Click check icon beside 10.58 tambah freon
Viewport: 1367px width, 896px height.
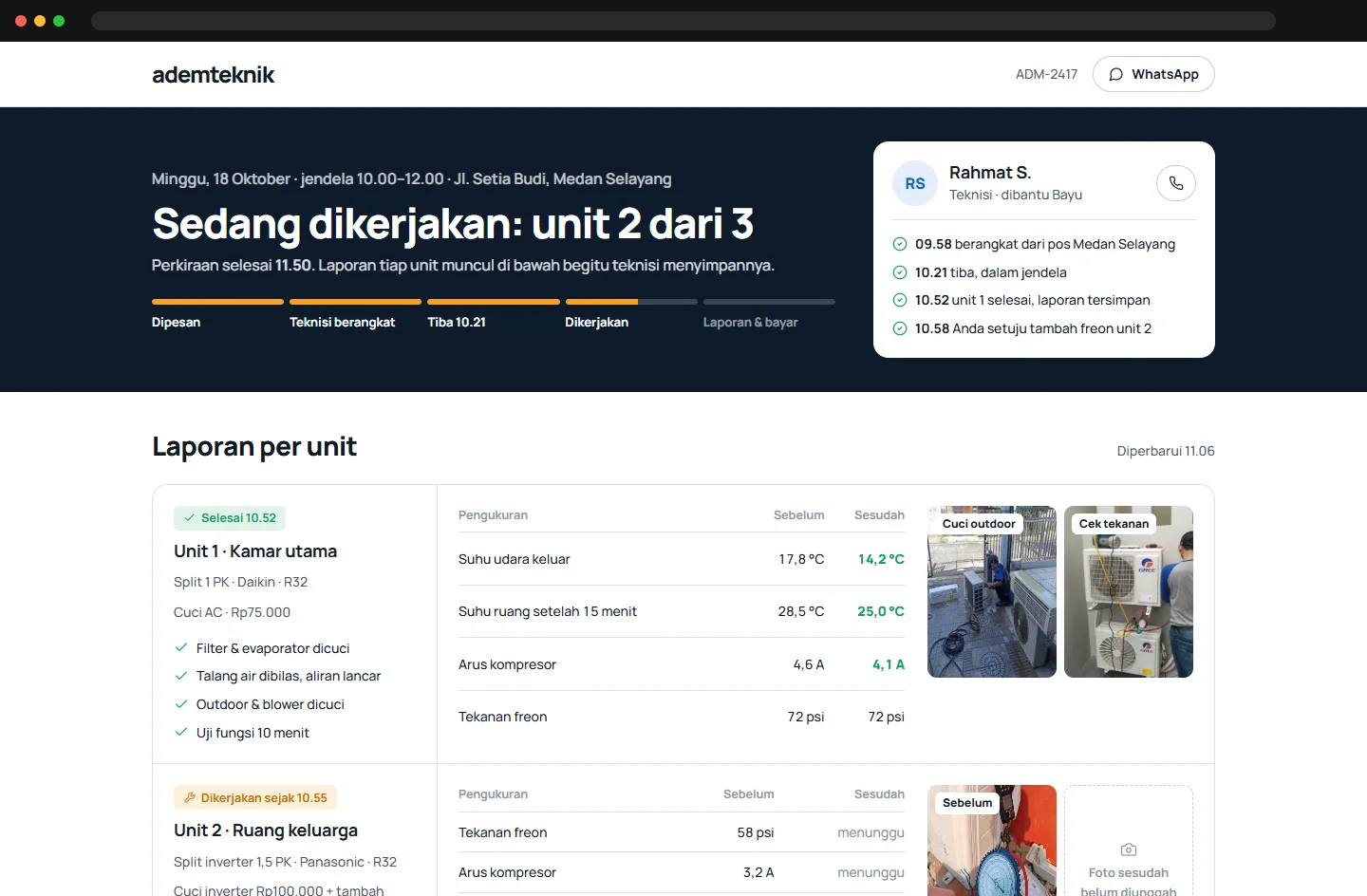point(900,328)
